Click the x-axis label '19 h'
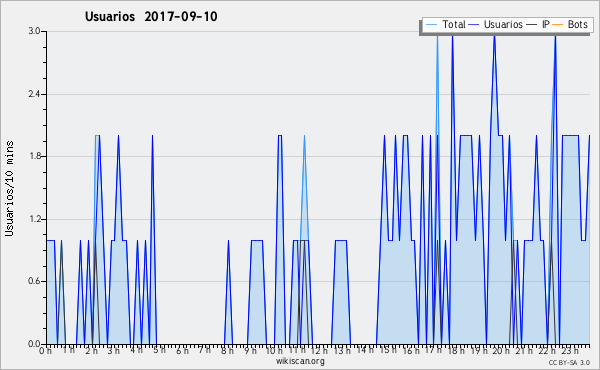The width and height of the screenshot is (600, 370). [478, 350]
